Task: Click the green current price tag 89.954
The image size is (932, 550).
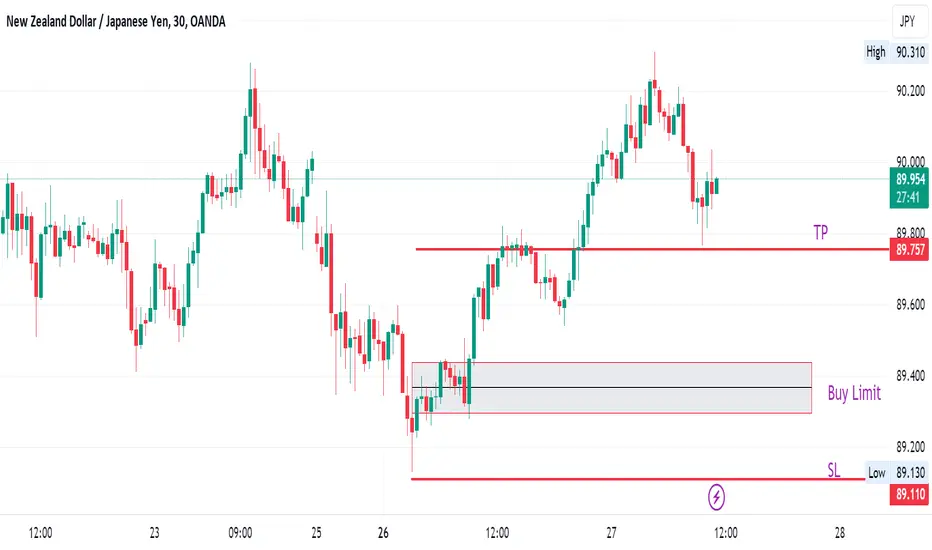Action: click(x=909, y=187)
